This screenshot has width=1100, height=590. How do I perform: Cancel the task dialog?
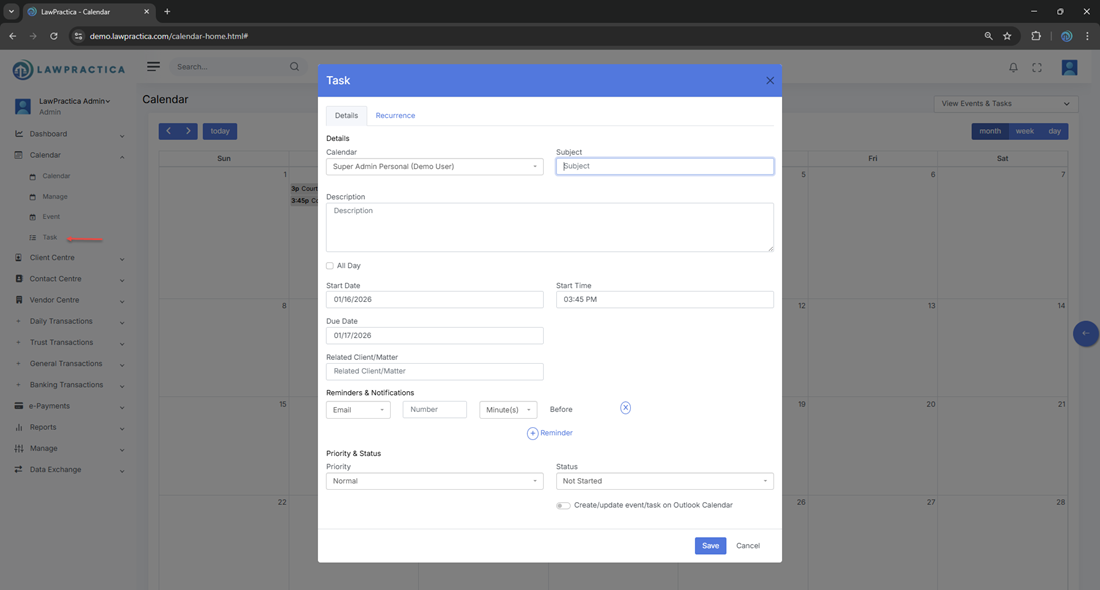(x=748, y=546)
